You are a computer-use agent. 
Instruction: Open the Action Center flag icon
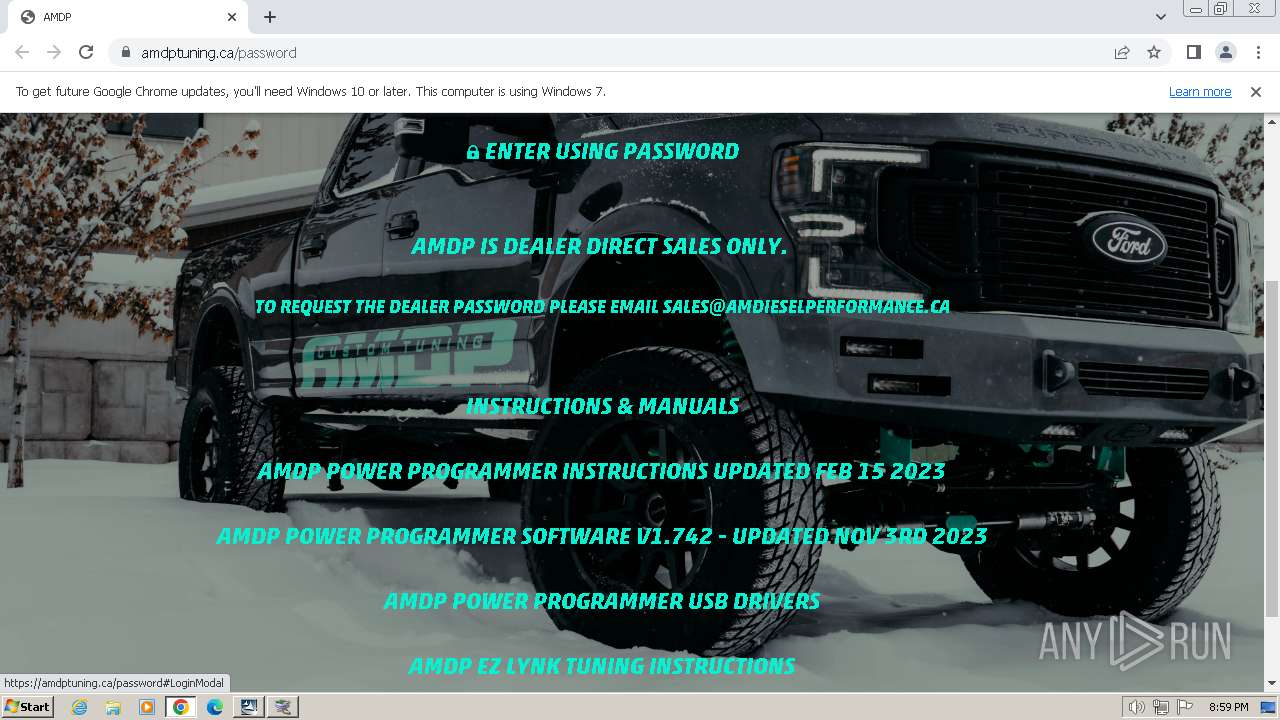click(x=1185, y=707)
